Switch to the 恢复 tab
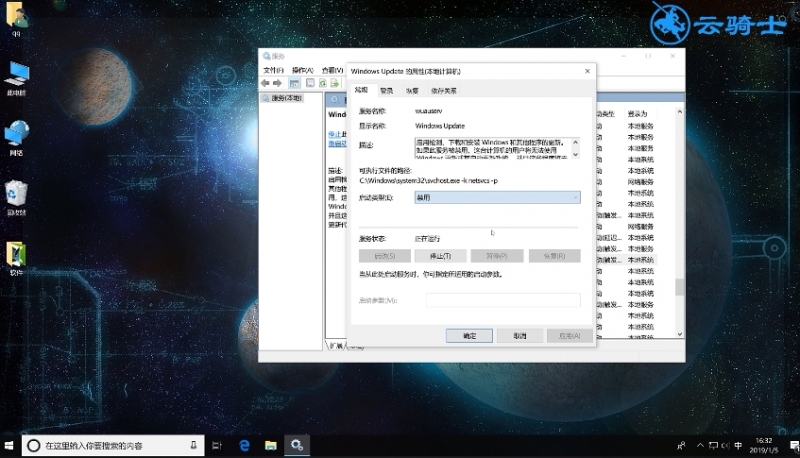800x458 pixels. tap(412, 91)
